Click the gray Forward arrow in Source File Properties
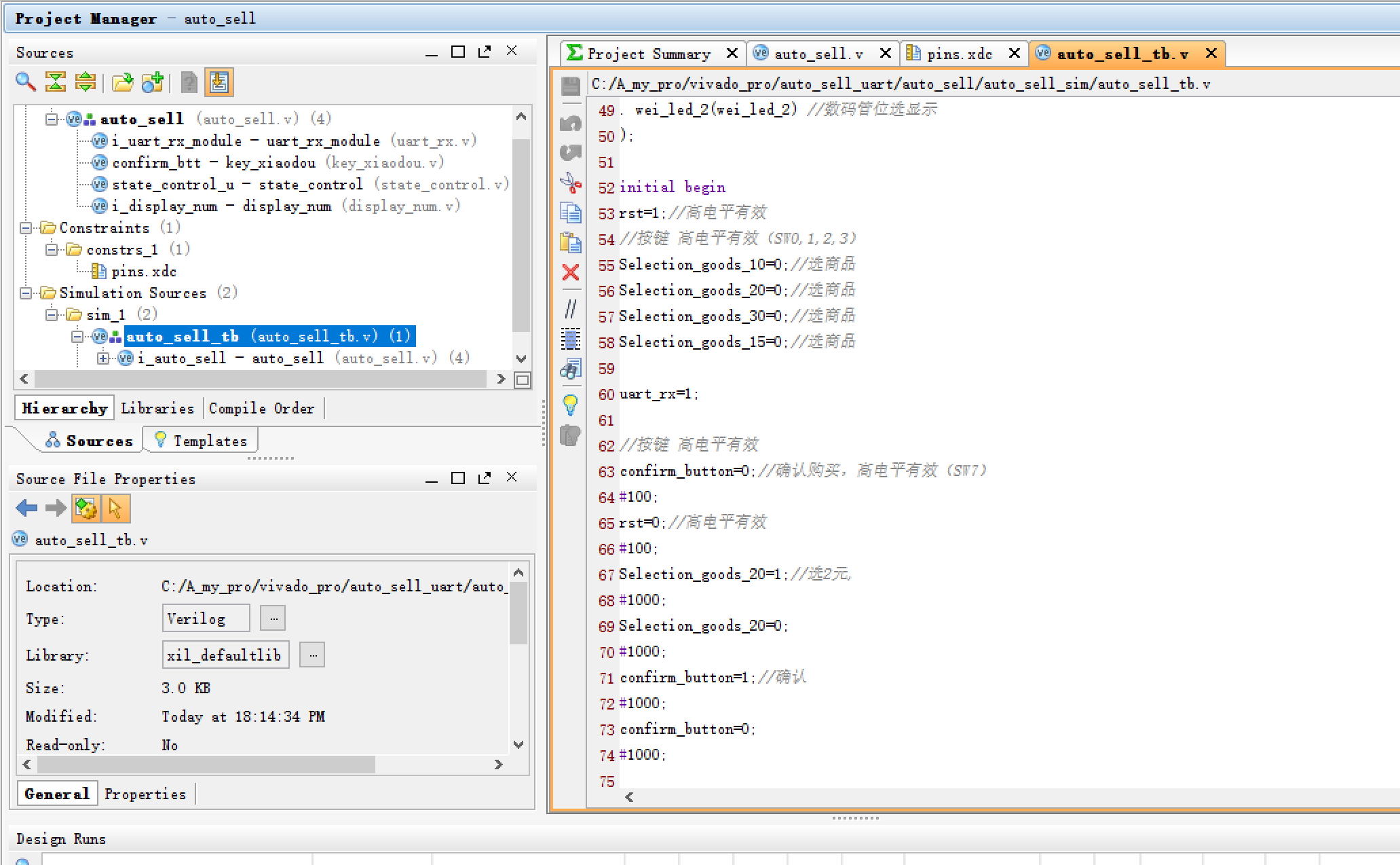This screenshot has height=865, width=1400. tap(56, 508)
